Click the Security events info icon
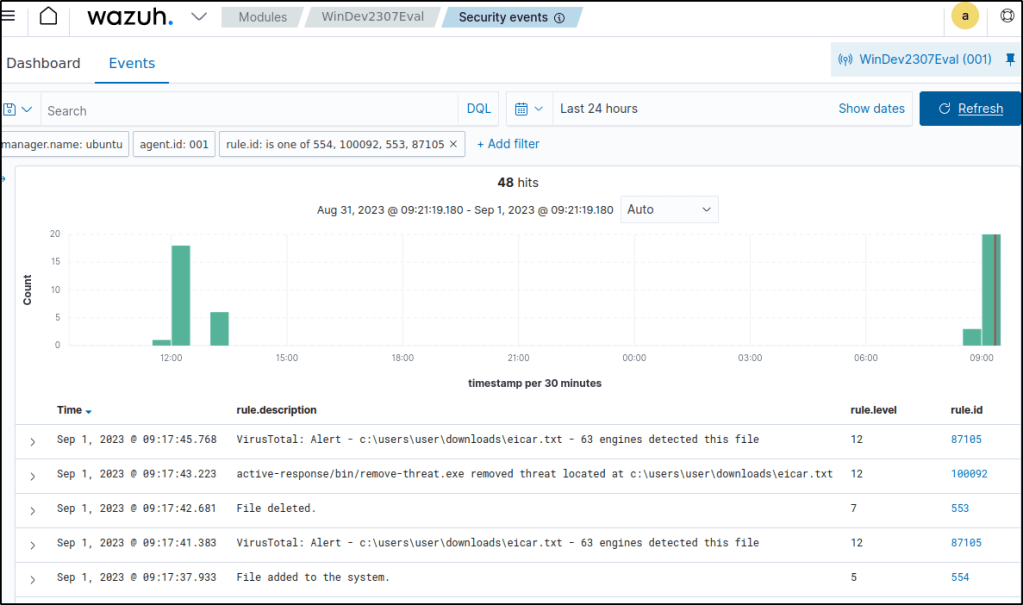 [x=559, y=18]
